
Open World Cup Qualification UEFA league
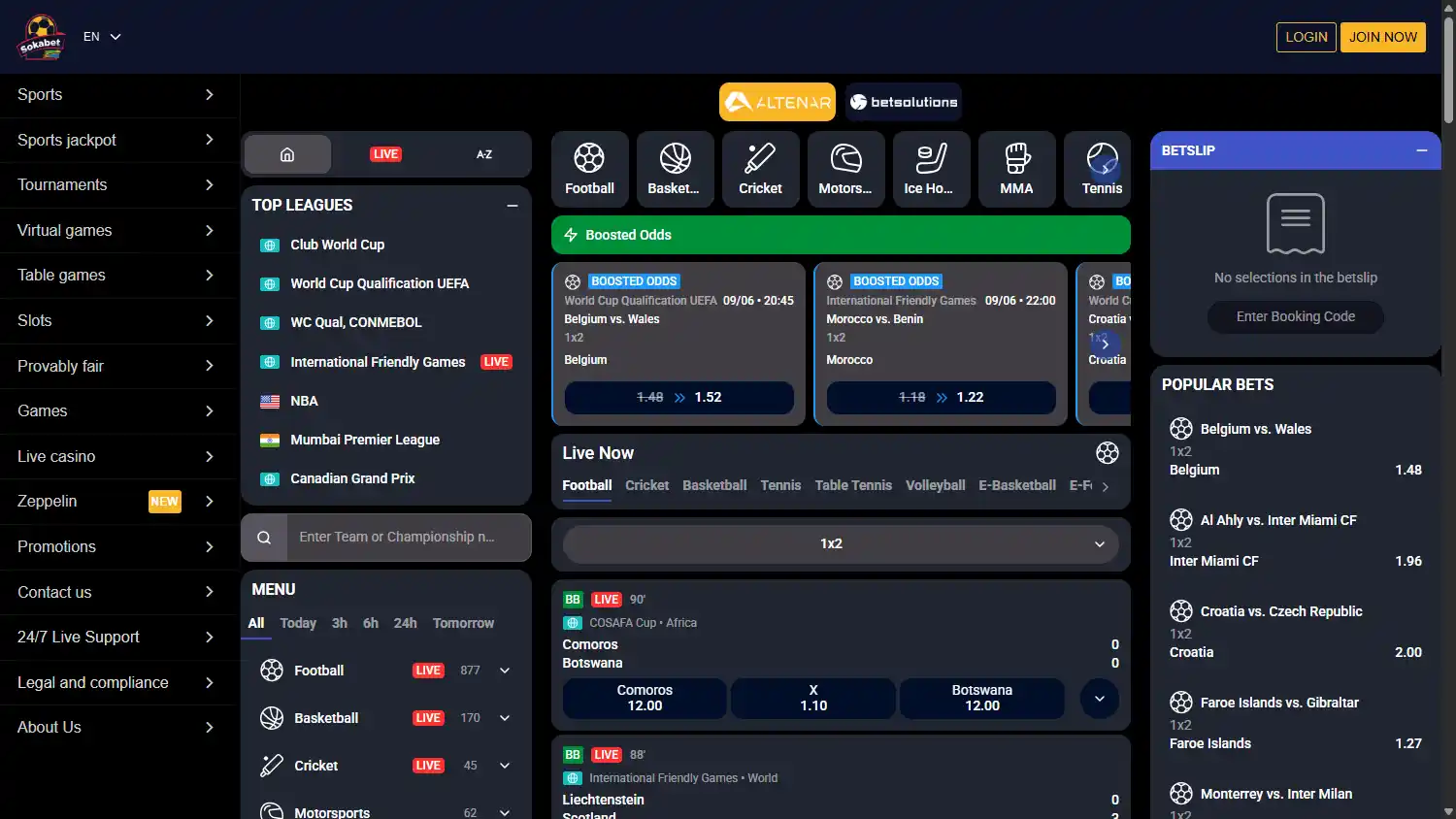pyautogui.click(x=380, y=283)
